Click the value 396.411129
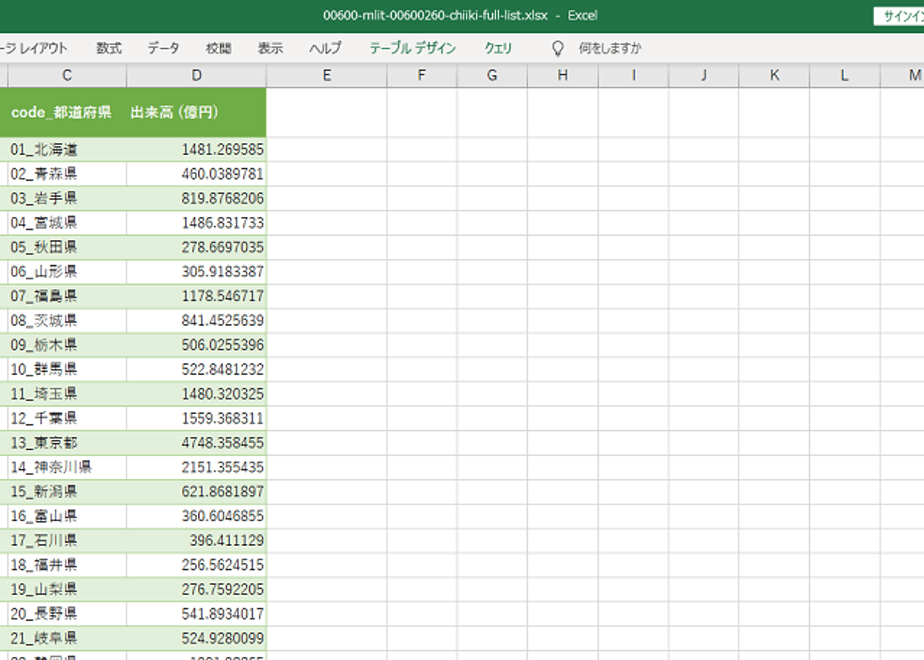 coord(226,541)
